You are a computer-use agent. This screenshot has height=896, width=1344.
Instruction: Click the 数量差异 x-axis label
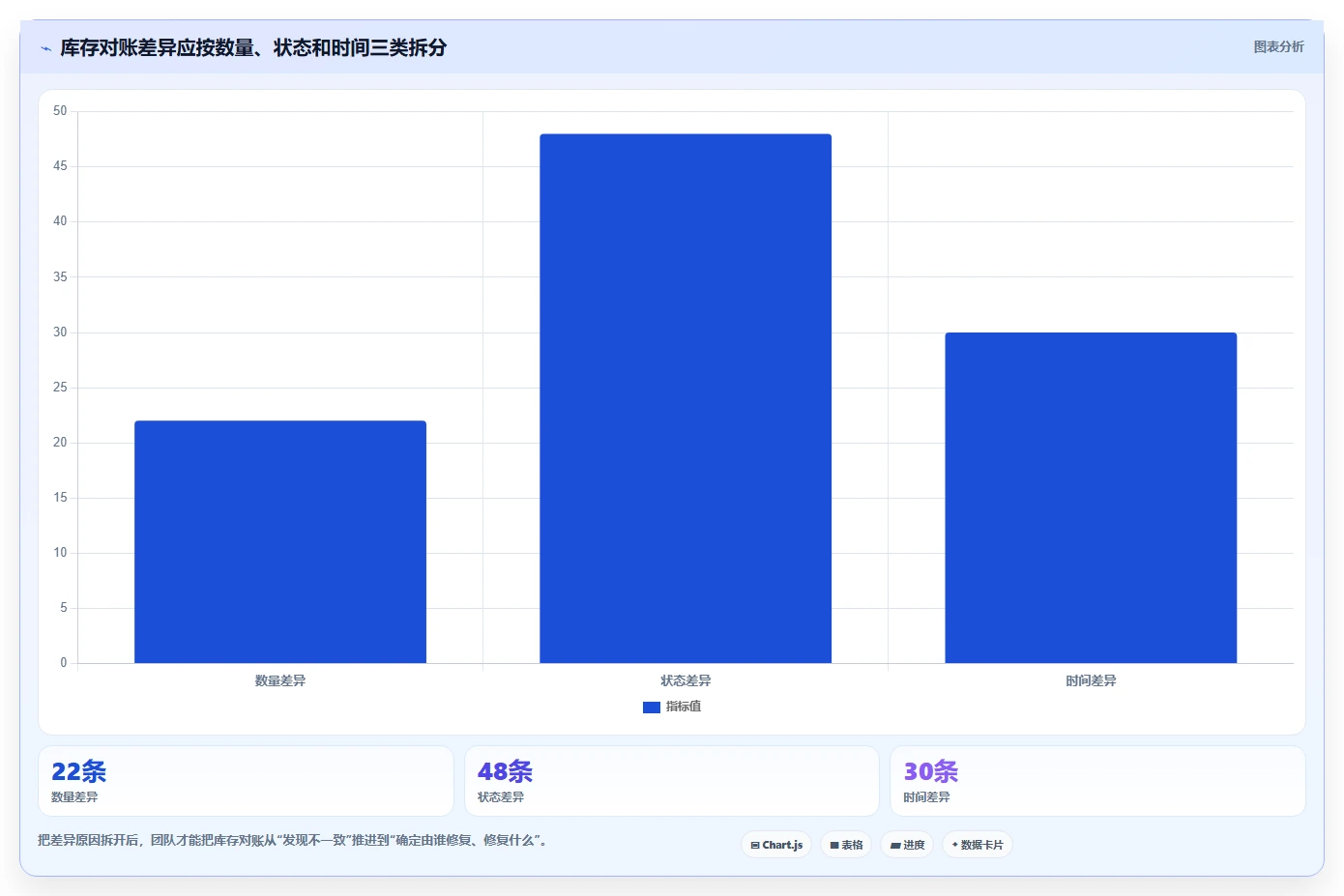click(x=280, y=680)
